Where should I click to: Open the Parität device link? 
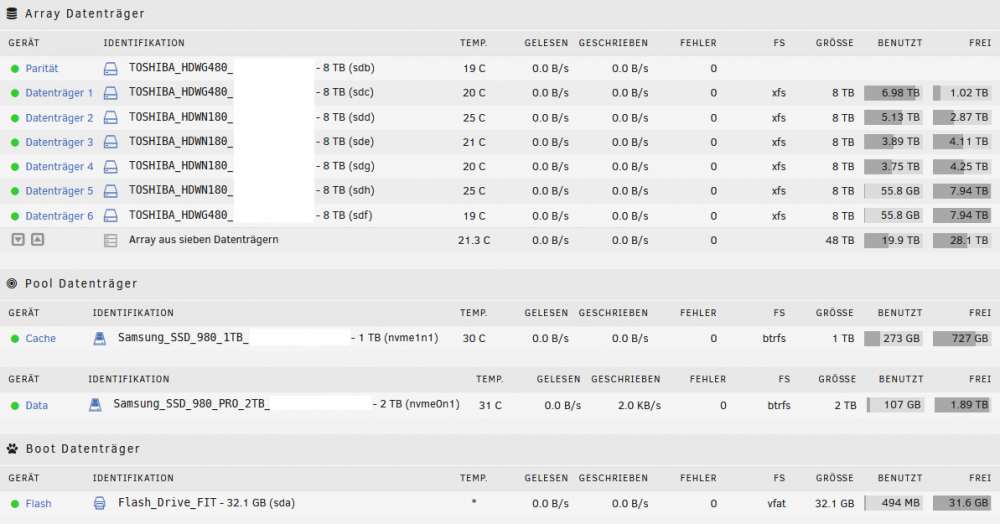(x=41, y=68)
